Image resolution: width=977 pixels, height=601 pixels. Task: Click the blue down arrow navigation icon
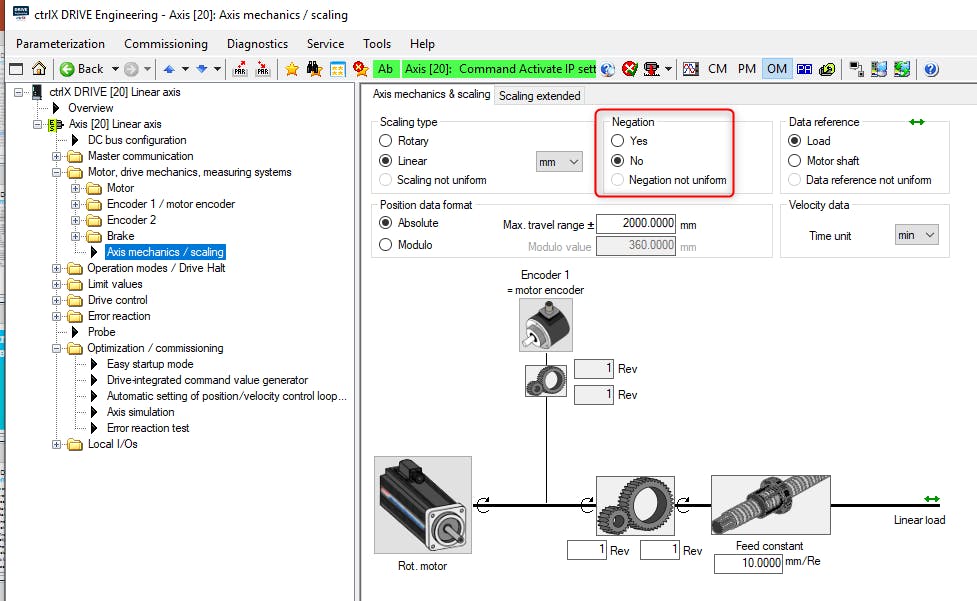[201, 69]
